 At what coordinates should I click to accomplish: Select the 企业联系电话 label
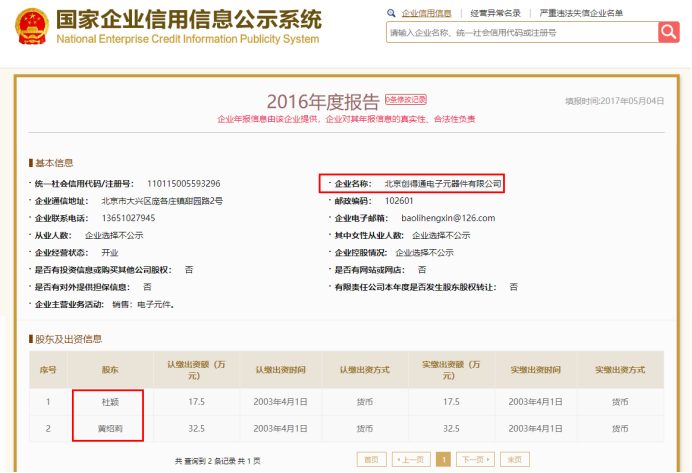pos(61,218)
